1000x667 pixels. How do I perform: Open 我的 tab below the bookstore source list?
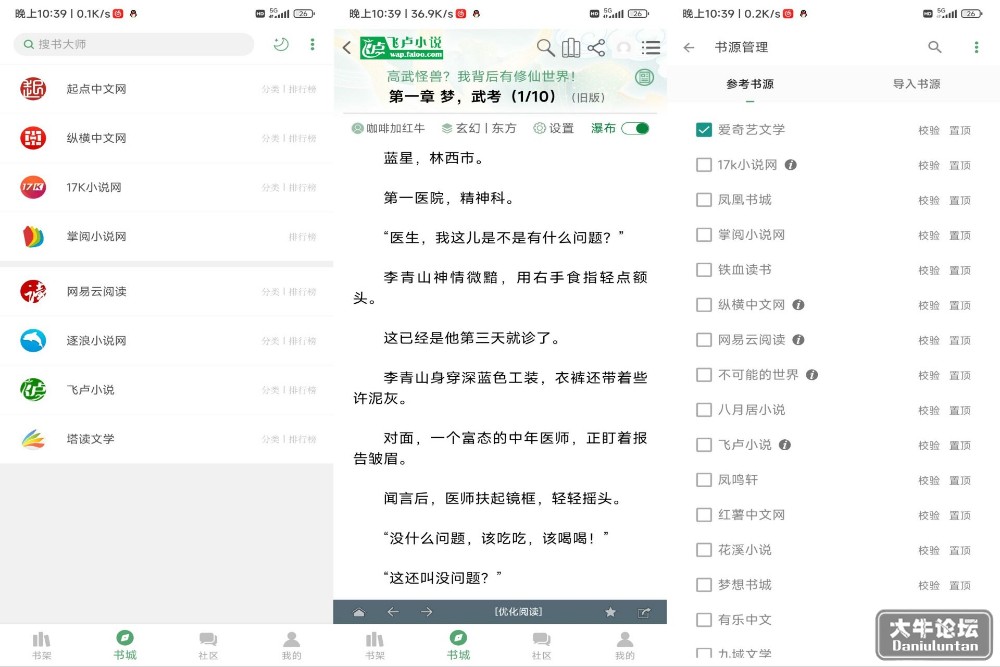[291, 645]
